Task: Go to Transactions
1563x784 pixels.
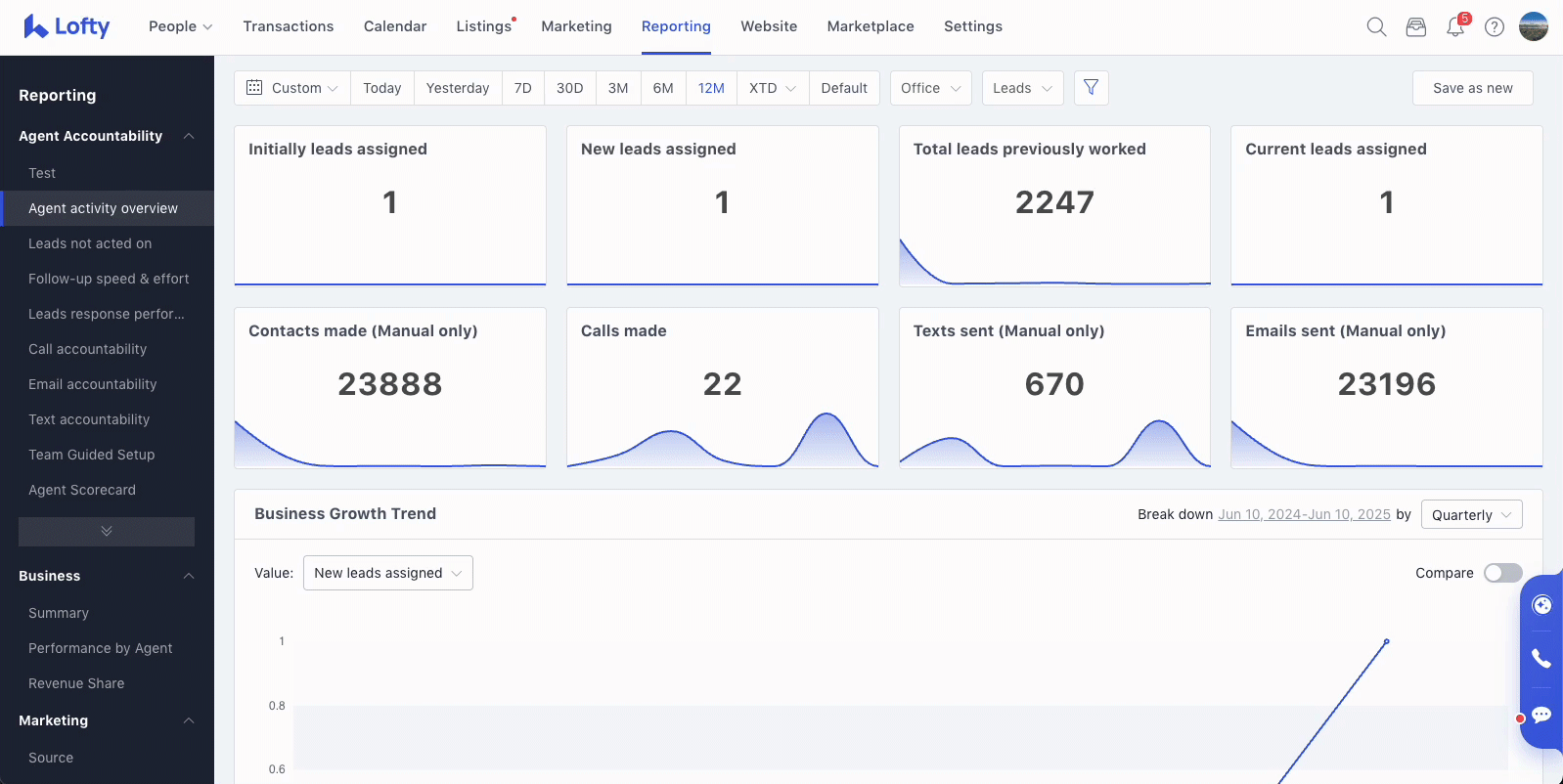Action: tap(289, 26)
